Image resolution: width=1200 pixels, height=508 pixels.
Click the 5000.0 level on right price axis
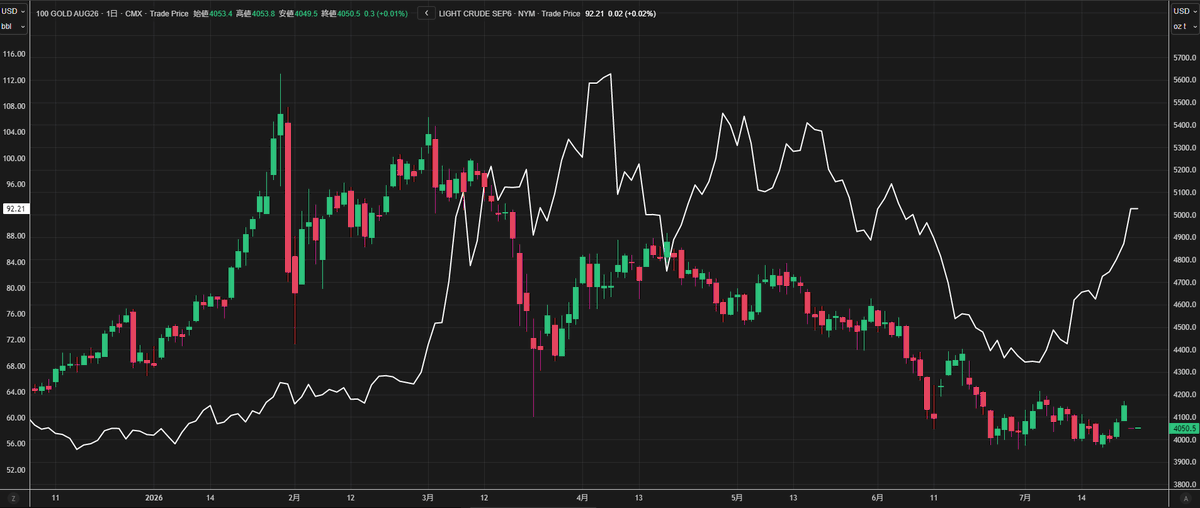1184,215
